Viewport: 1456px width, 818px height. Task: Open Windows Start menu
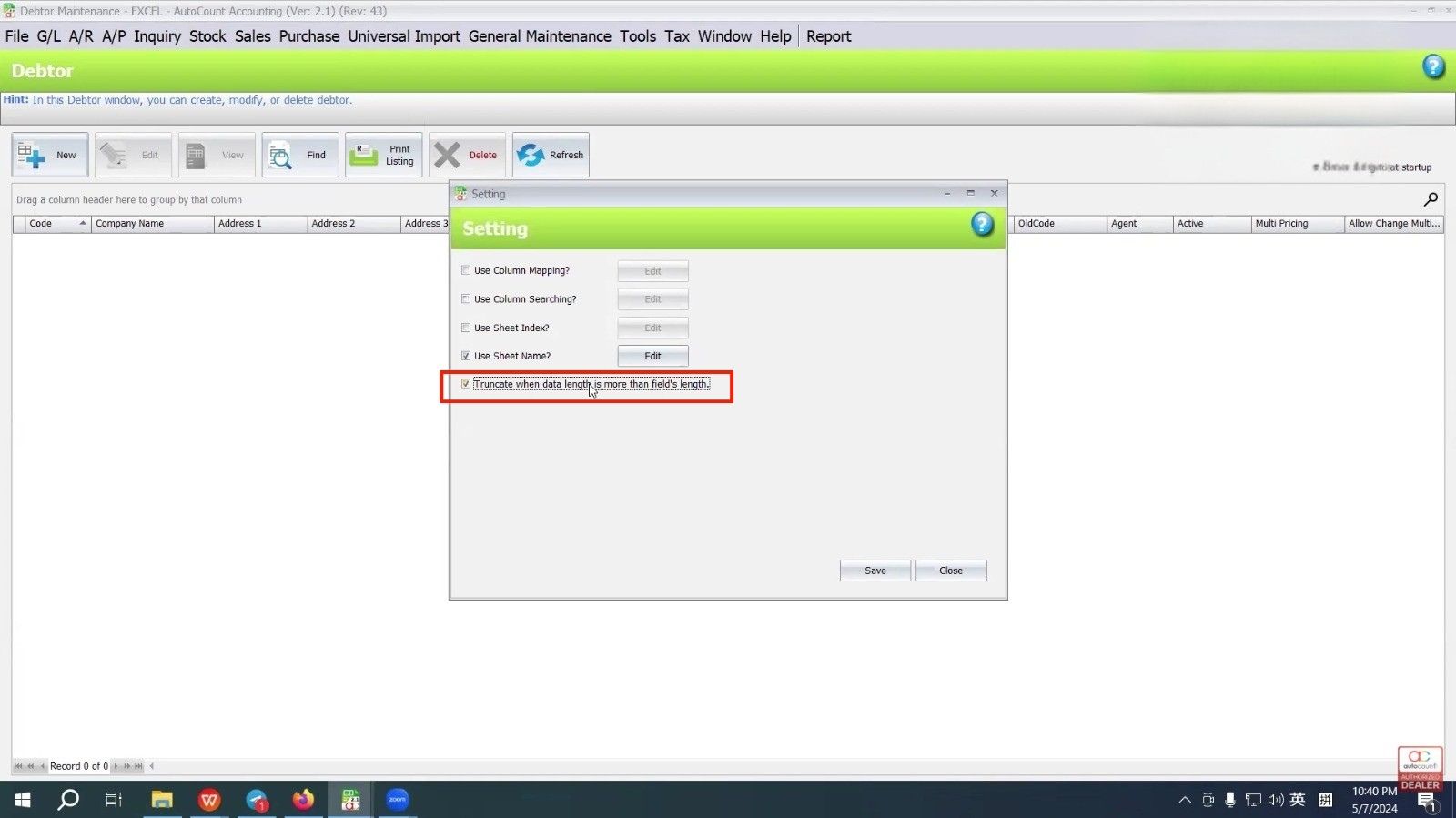click(x=23, y=800)
